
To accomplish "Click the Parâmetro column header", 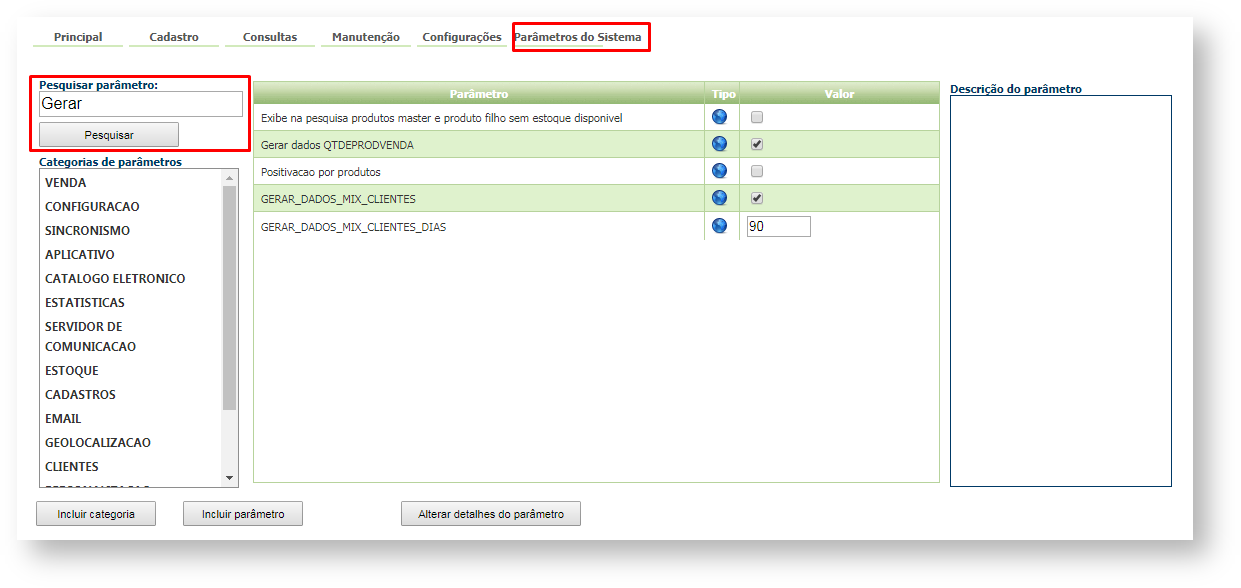I will click(479, 94).
